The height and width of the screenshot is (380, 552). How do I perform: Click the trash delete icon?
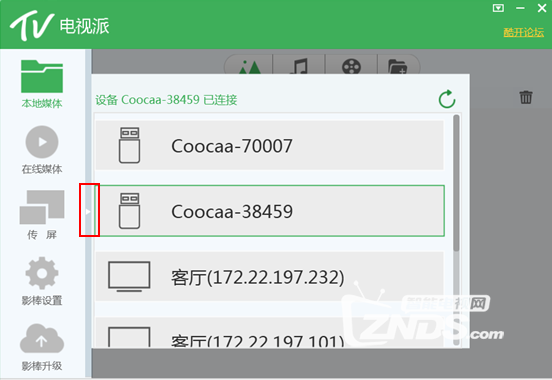526,97
